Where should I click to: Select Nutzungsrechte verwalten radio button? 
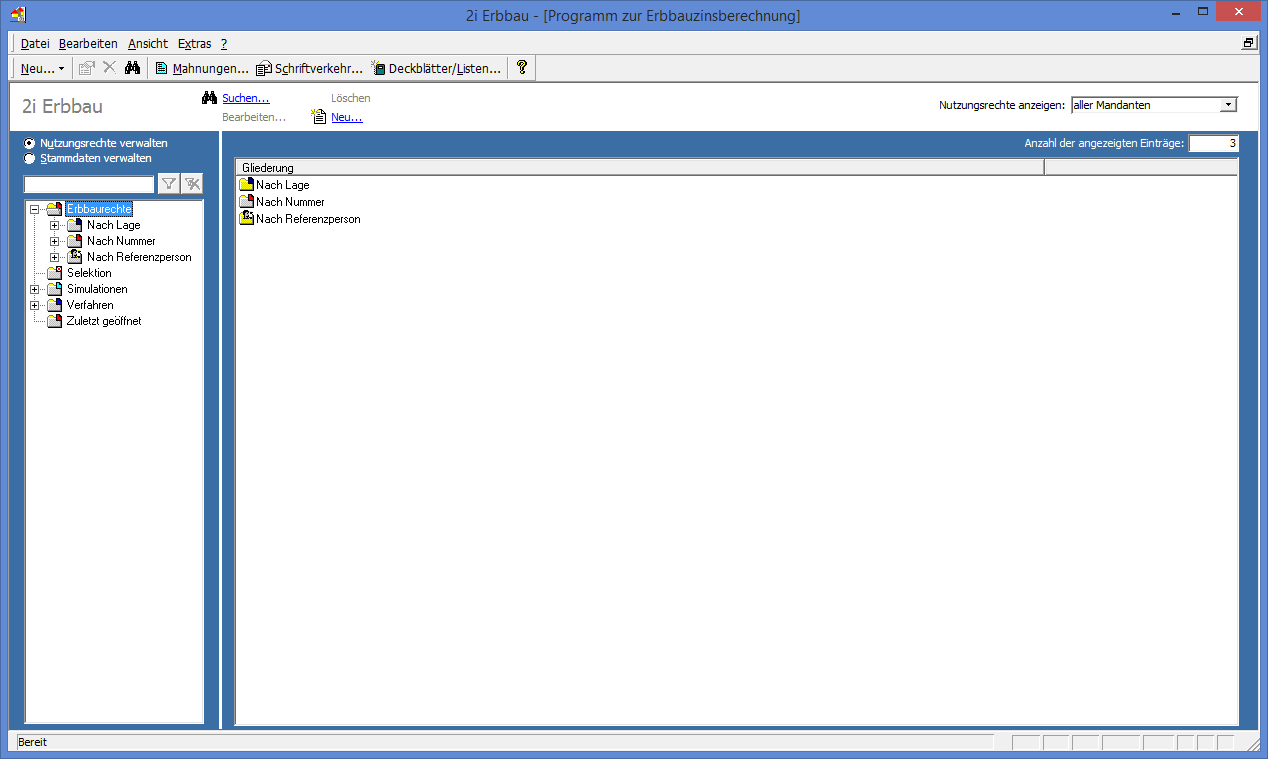coord(30,143)
